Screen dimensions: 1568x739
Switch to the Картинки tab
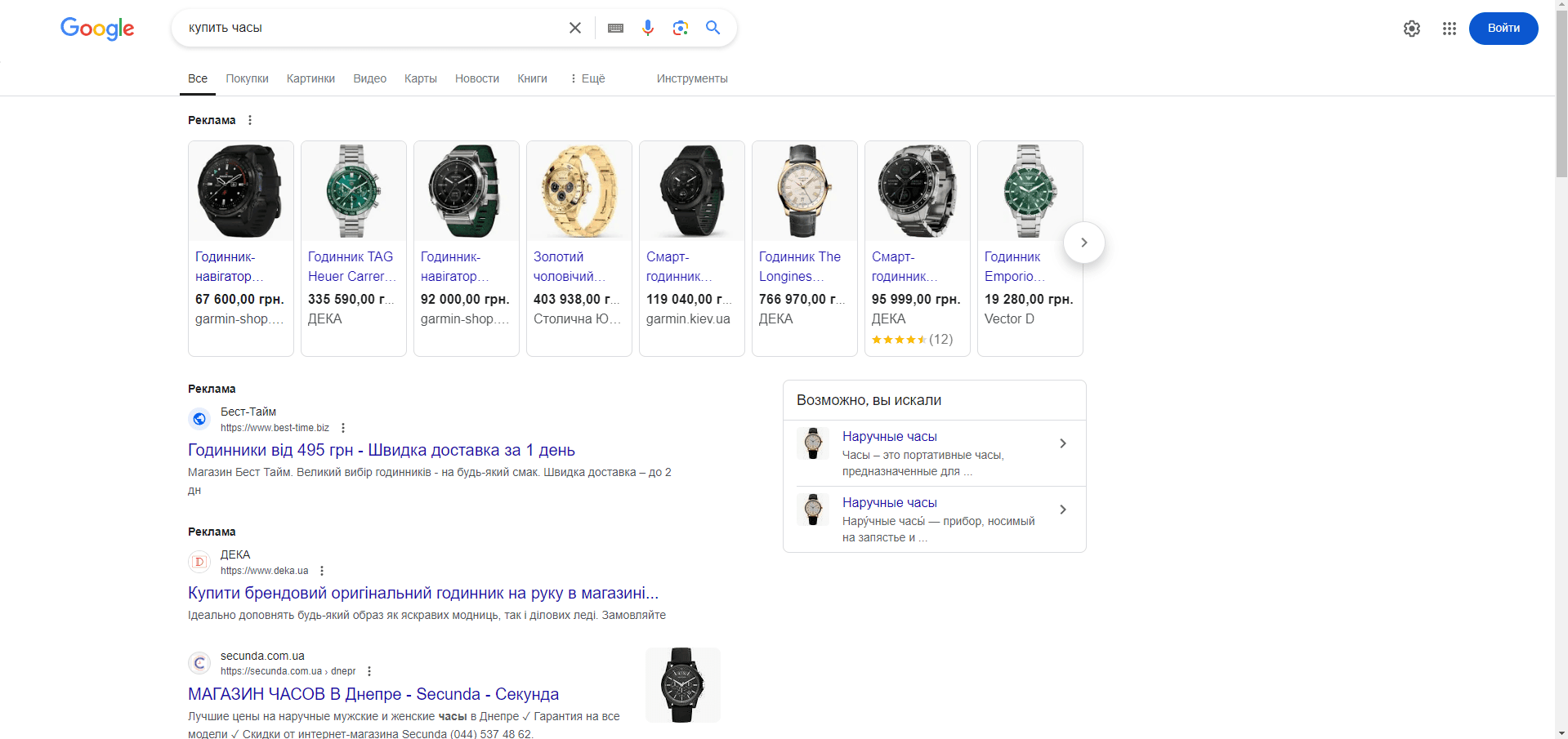coord(310,78)
